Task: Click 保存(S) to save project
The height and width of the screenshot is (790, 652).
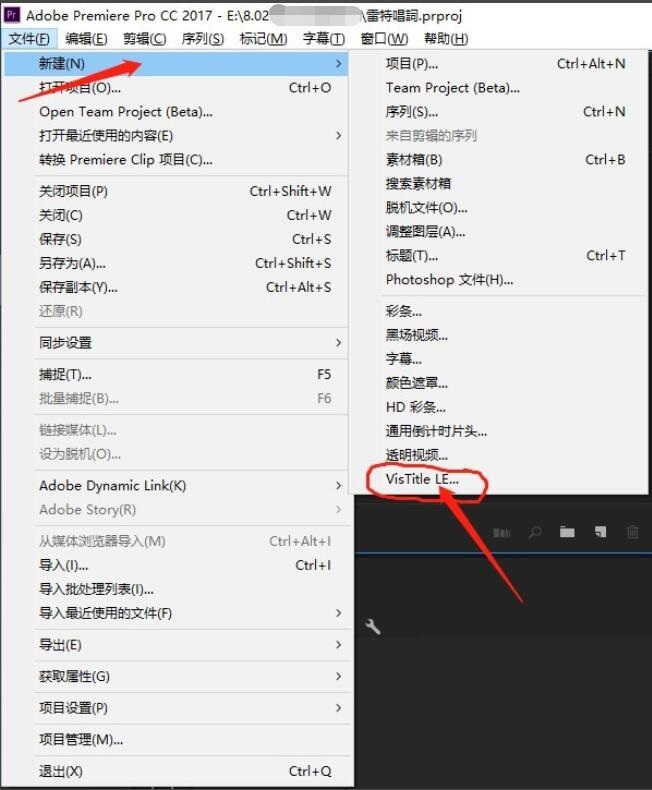Action: (x=176, y=239)
